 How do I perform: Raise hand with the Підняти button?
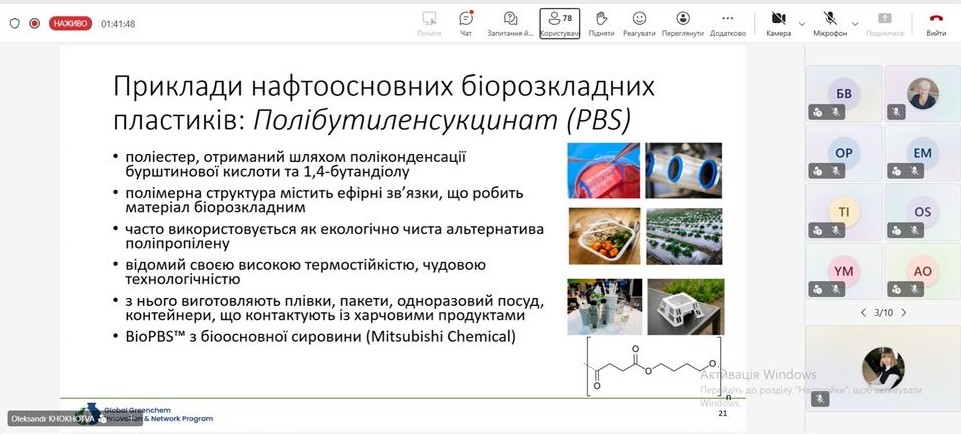click(601, 23)
